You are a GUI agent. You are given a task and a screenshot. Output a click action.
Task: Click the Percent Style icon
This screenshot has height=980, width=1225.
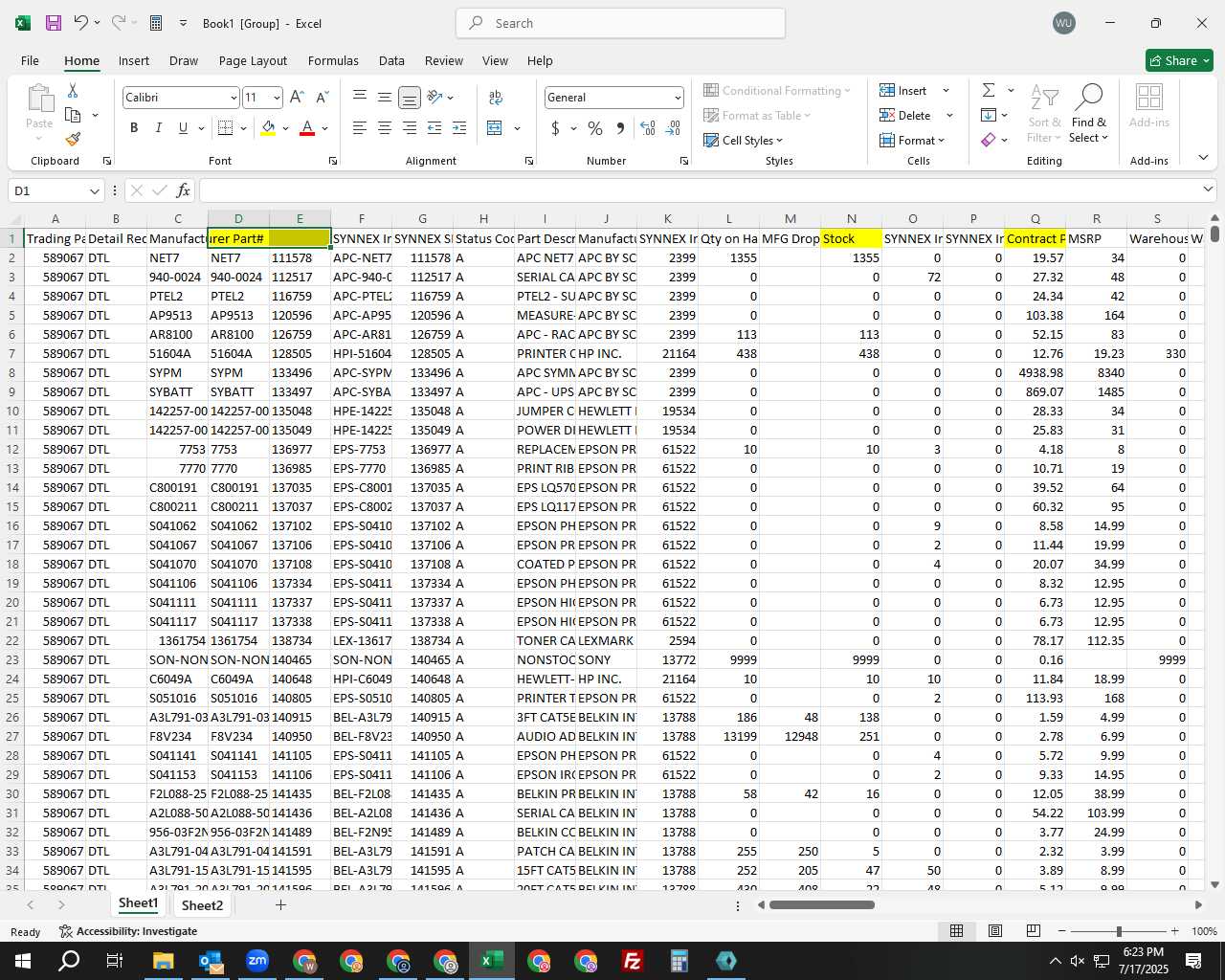tap(595, 127)
